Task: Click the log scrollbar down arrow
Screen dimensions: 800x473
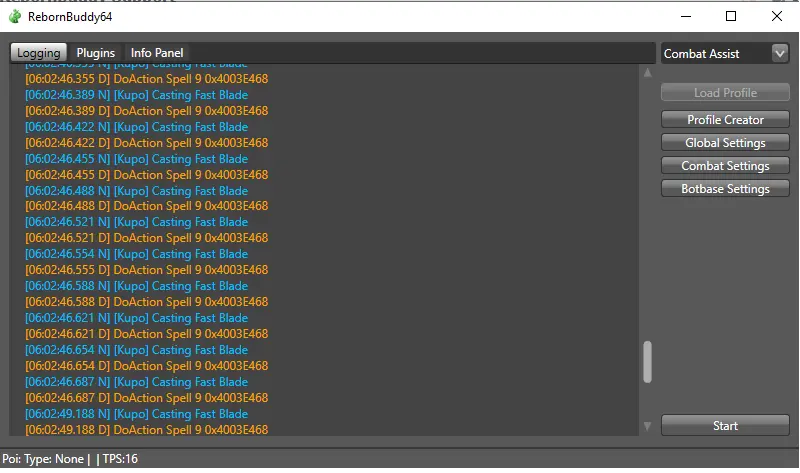Action: tap(647, 426)
